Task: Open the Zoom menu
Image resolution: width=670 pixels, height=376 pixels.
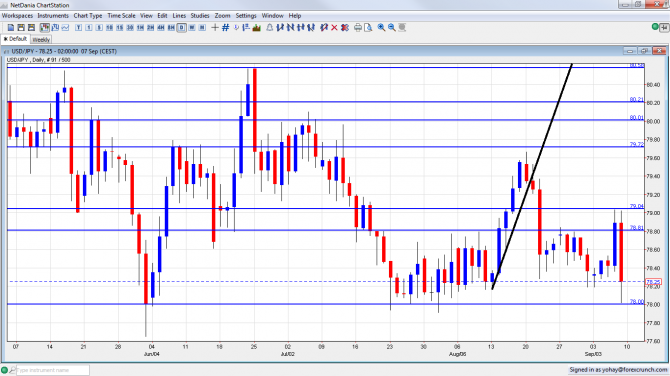Action: [x=223, y=16]
